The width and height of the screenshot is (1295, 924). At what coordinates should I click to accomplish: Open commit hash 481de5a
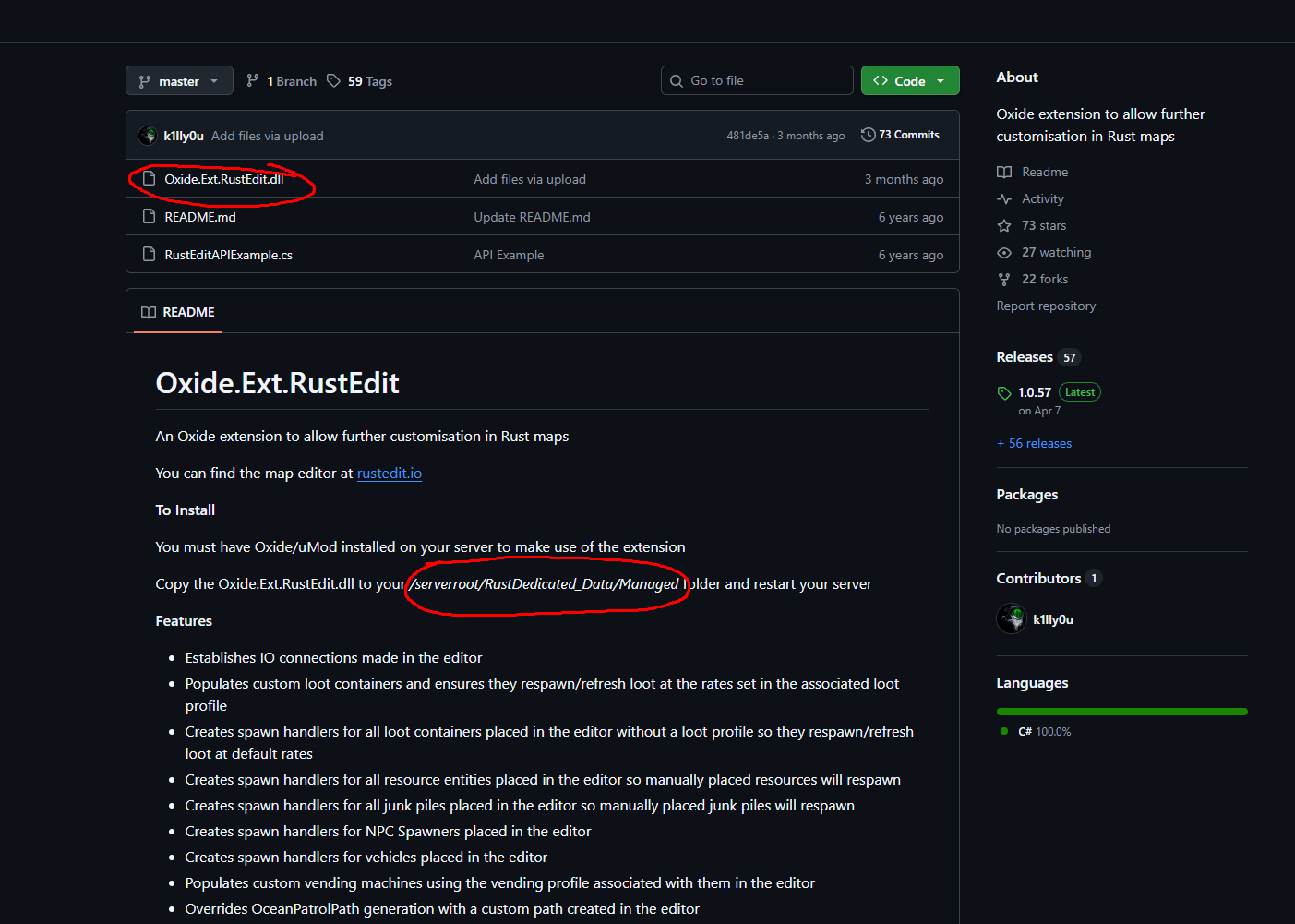(748, 136)
